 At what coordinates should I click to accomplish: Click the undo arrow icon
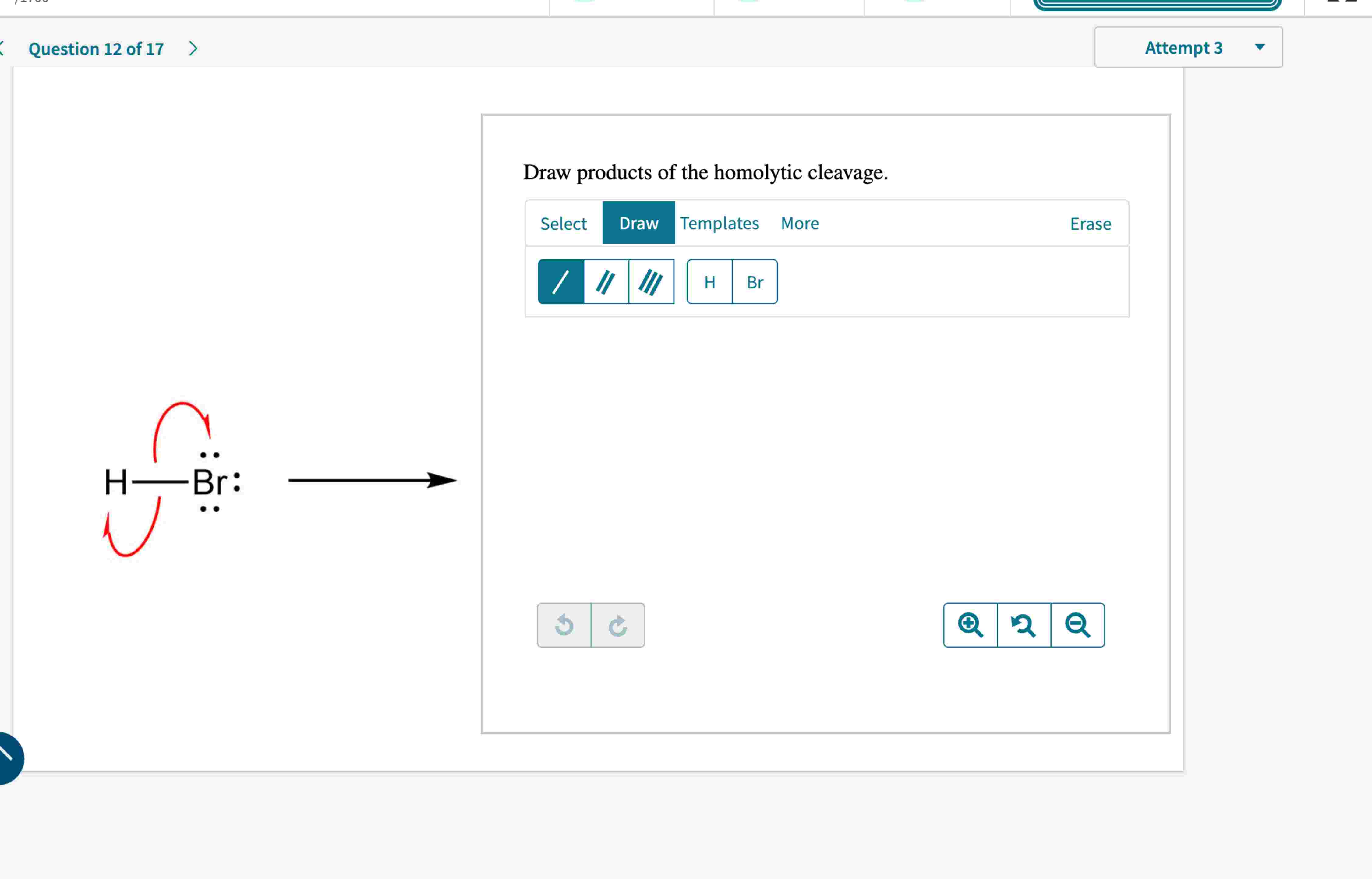pyautogui.click(x=564, y=625)
